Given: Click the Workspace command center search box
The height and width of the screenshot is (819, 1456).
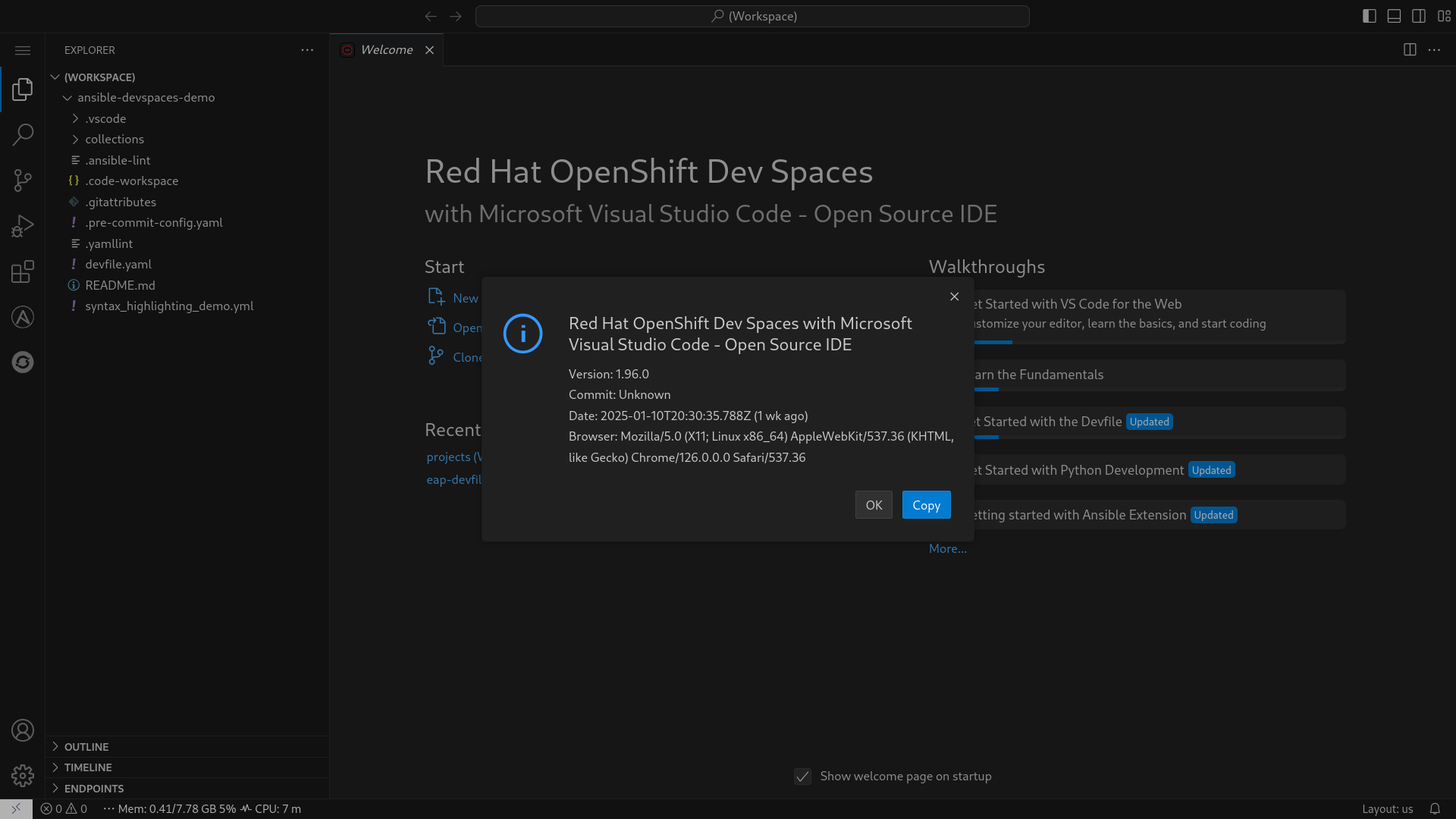Looking at the screenshot, I should click(752, 16).
